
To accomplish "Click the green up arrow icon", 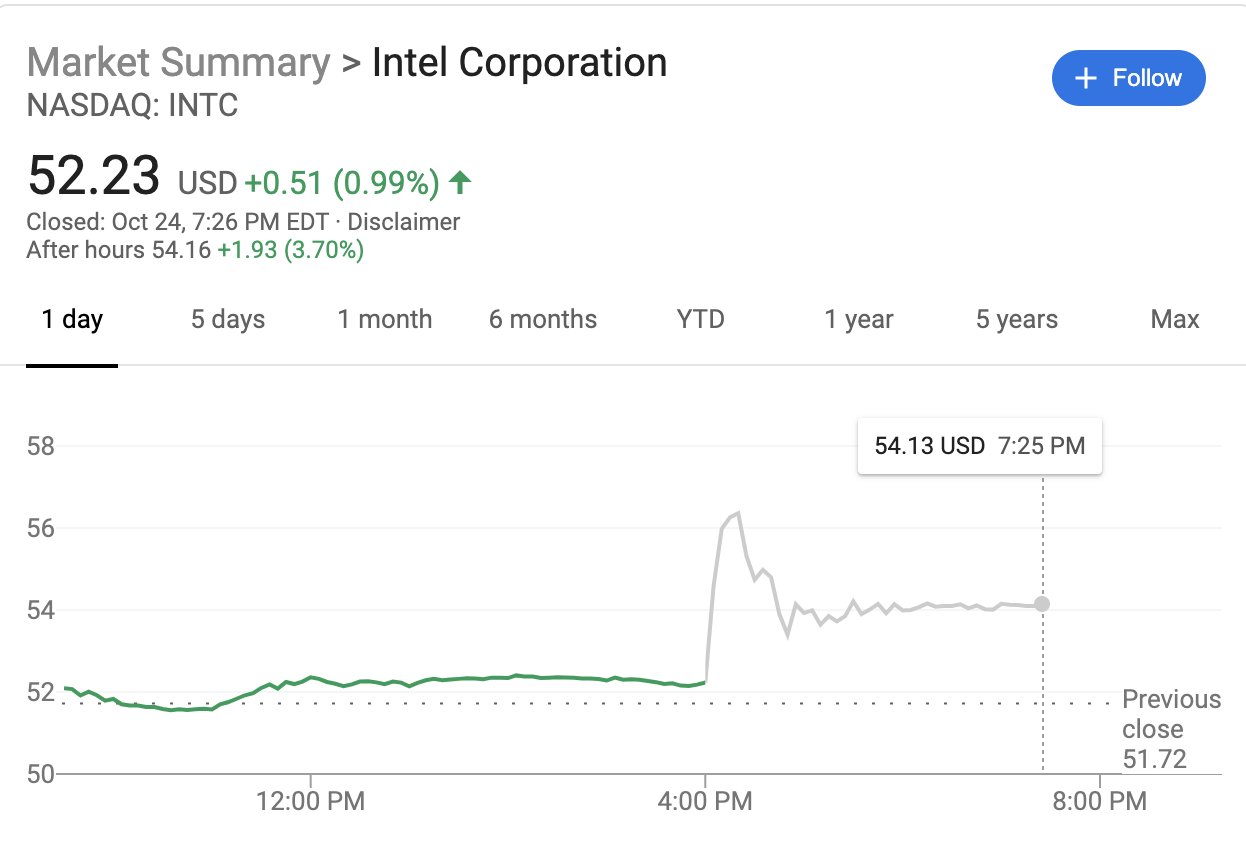I will 459,182.
